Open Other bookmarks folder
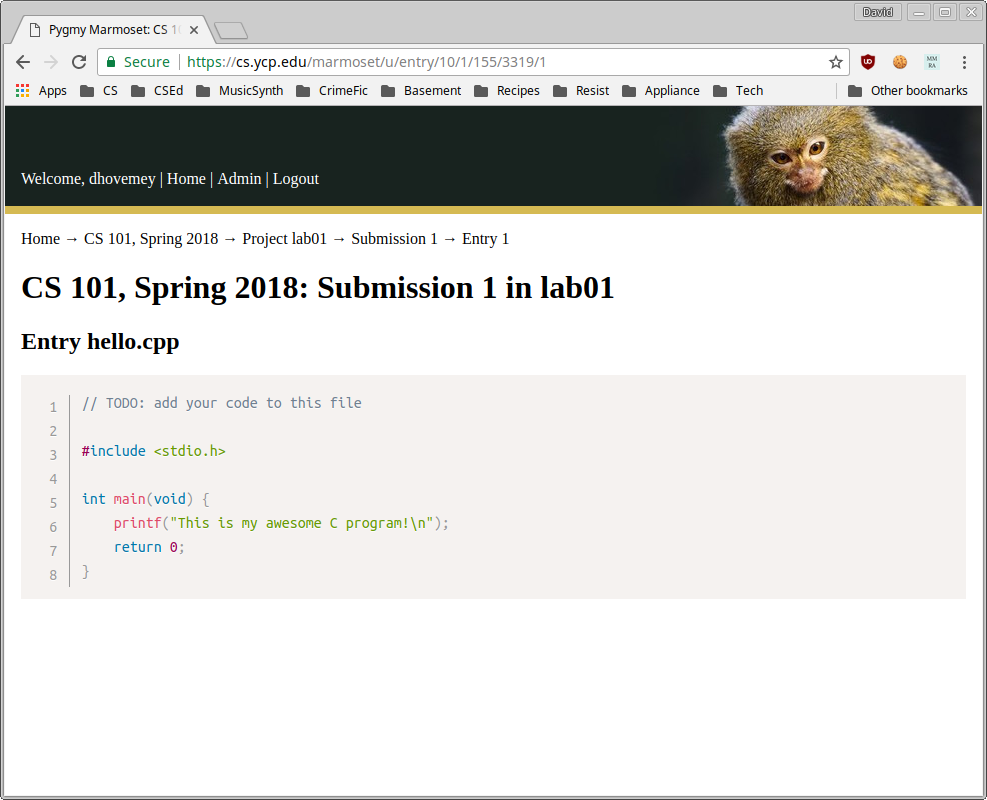 pyautogui.click(x=908, y=91)
